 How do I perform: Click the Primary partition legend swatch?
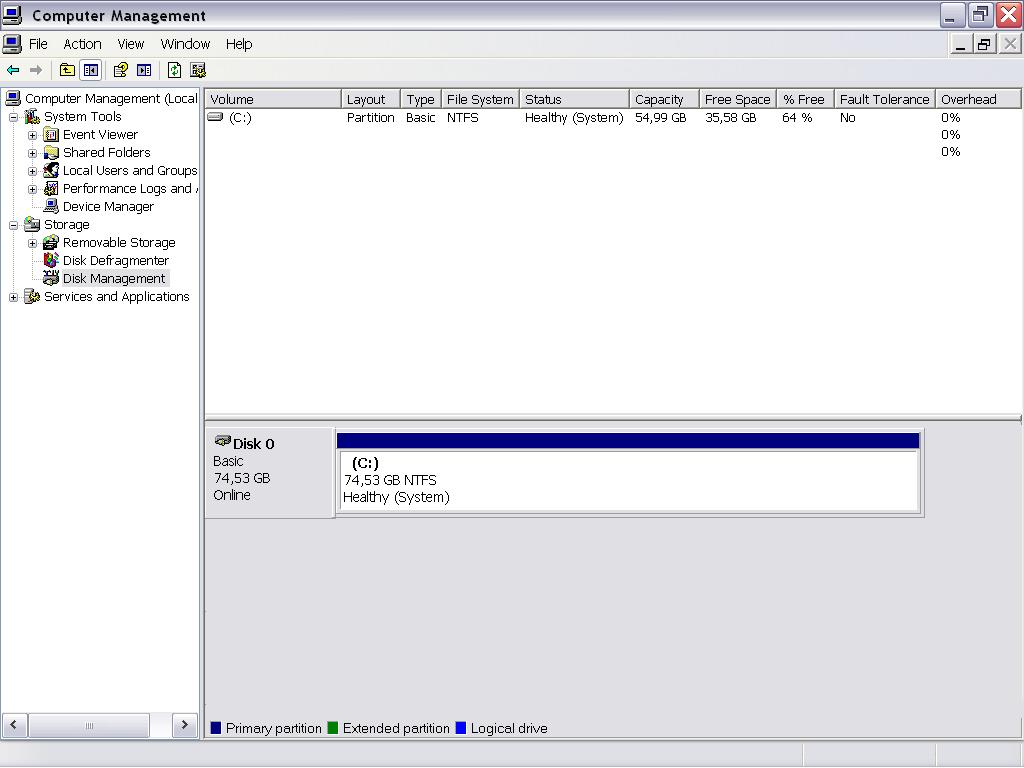coord(216,728)
